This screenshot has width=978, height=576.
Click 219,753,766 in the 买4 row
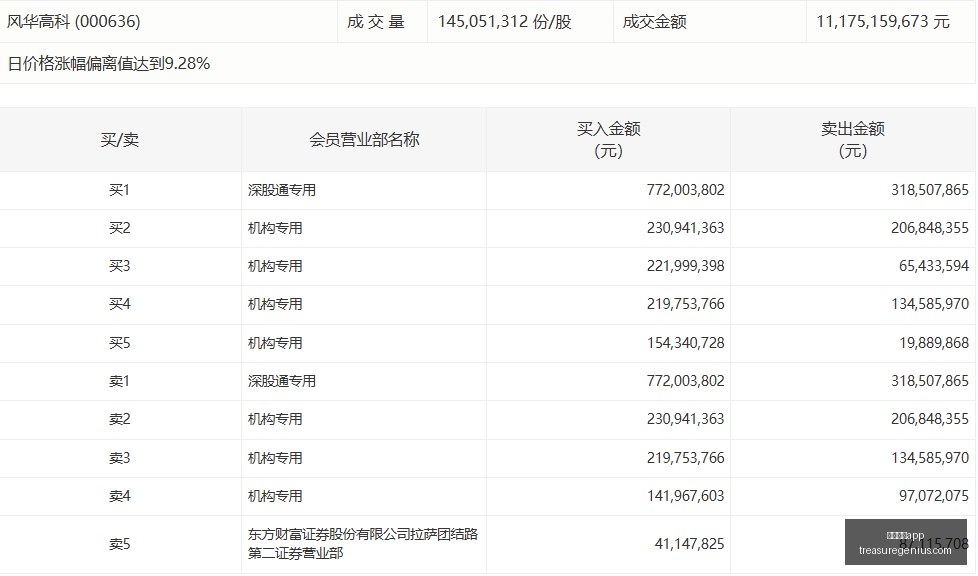(685, 304)
